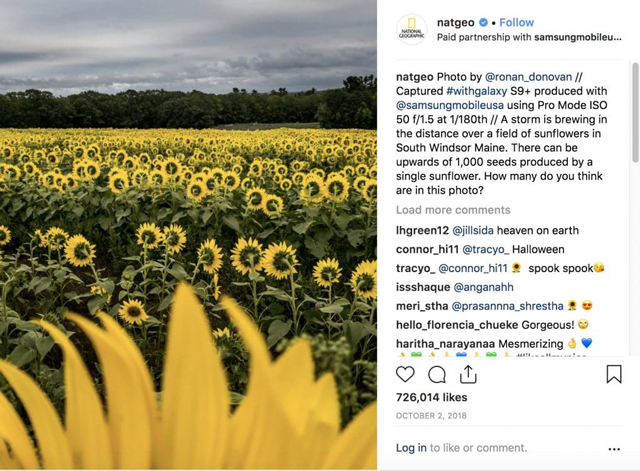Open the @ronan_donovan profile link
The height and width of the screenshot is (471, 640).
(528, 77)
